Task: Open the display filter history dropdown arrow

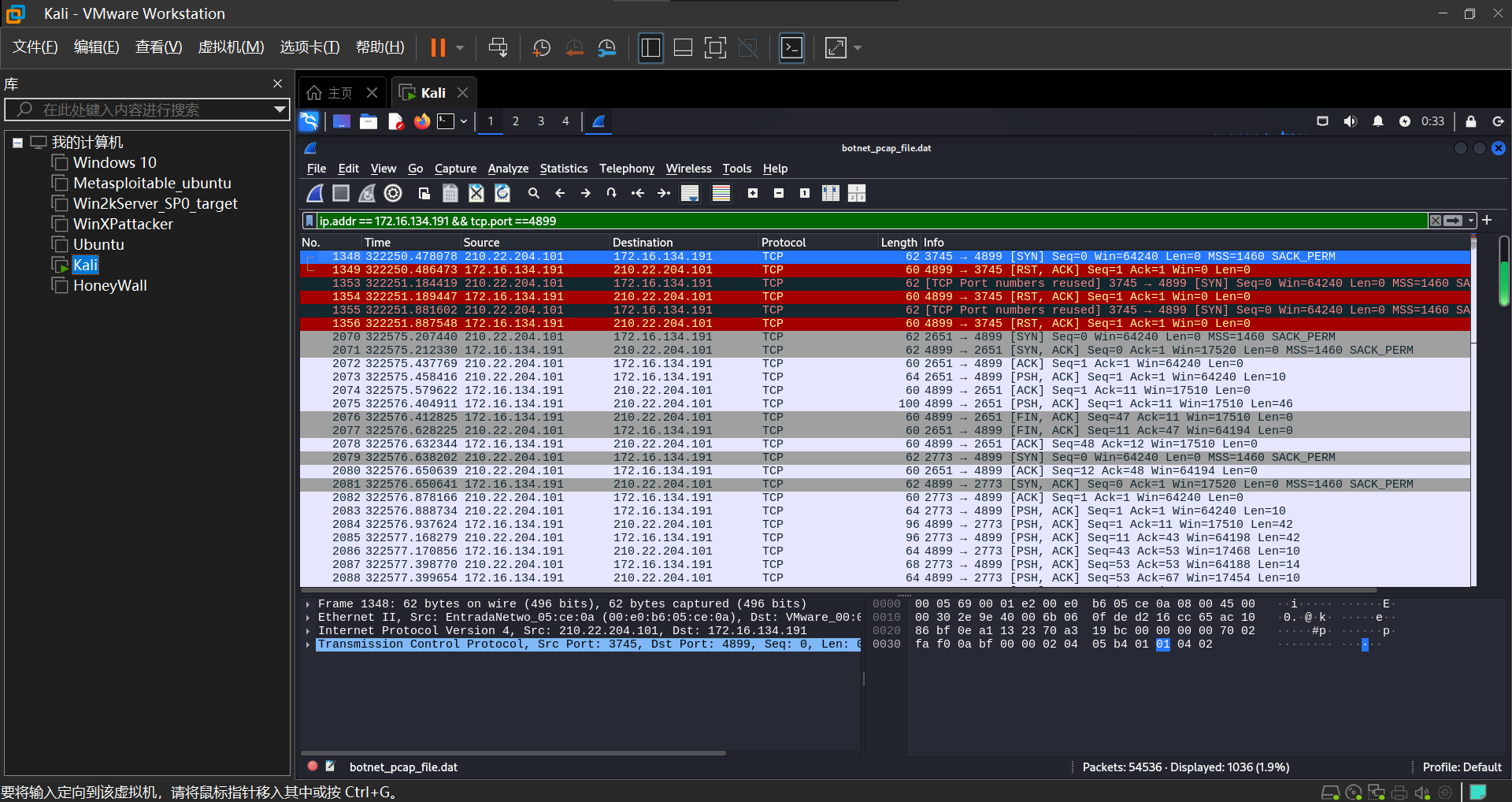Action: coord(1471,221)
